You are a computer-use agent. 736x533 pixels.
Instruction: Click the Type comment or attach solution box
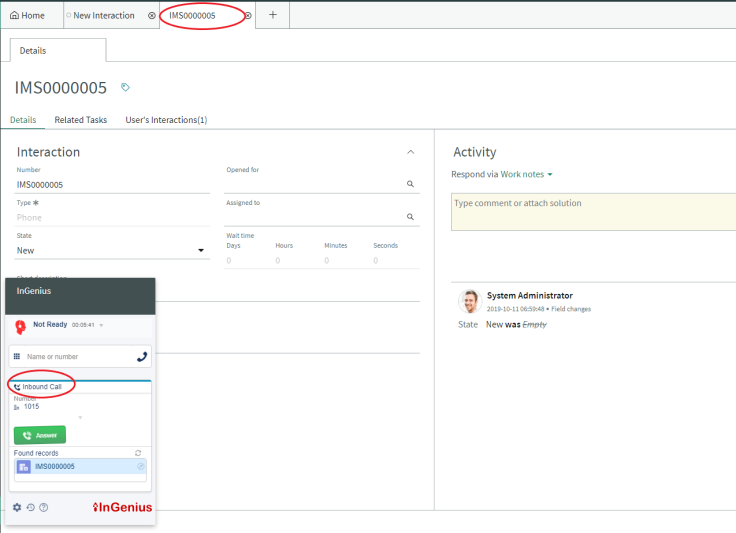tap(593, 212)
